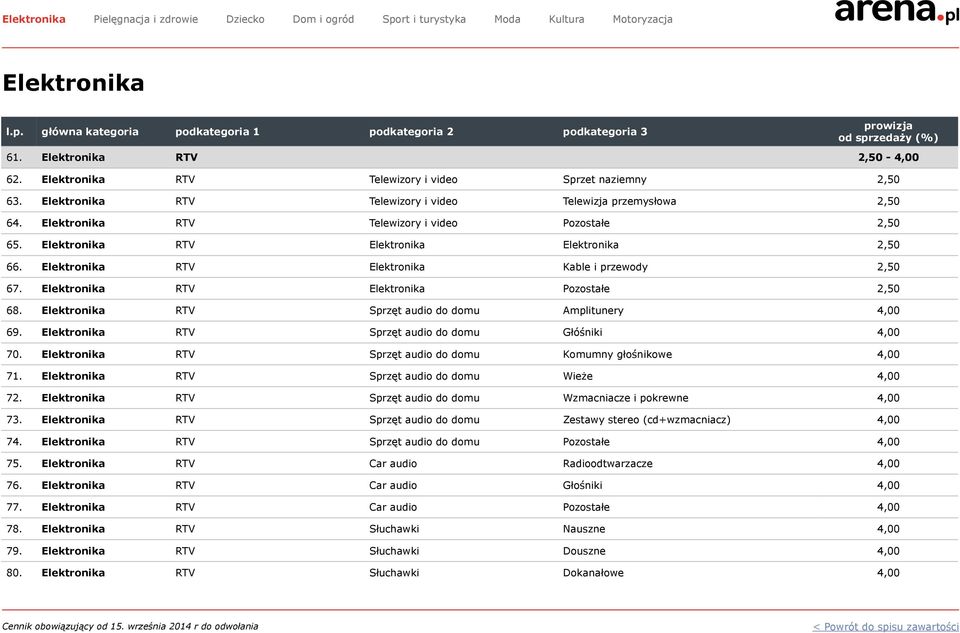
Task: Click the Kable i przewody cell
Action: (x=605, y=267)
